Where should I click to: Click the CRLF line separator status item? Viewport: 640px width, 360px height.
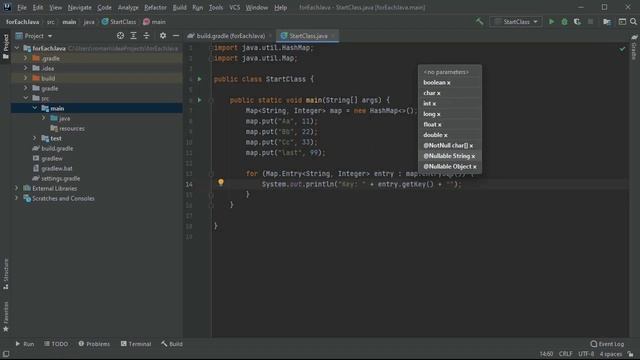[x=565, y=354]
